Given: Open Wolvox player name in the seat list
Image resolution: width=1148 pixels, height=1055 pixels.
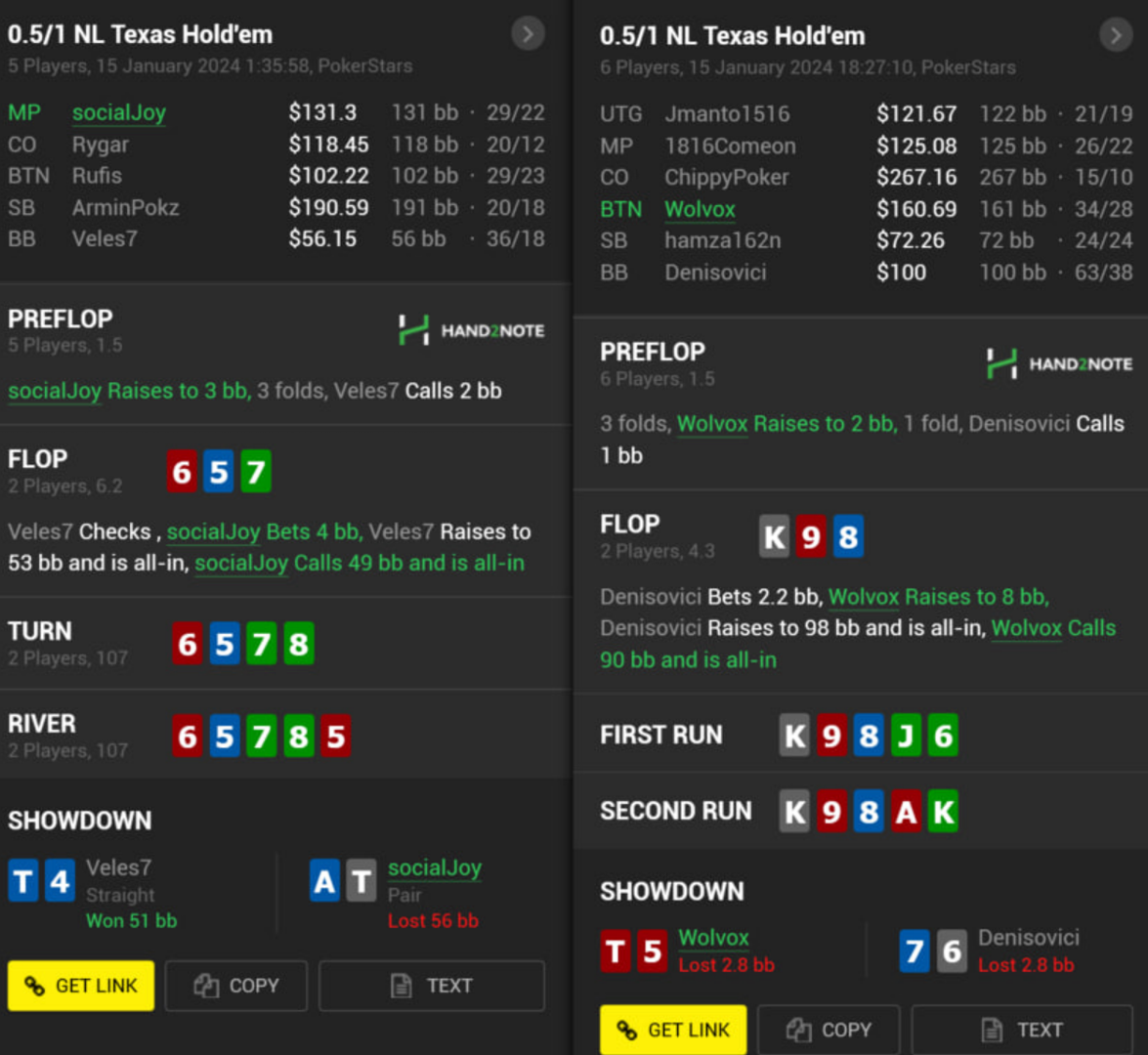Looking at the screenshot, I should tap(700, 209).
